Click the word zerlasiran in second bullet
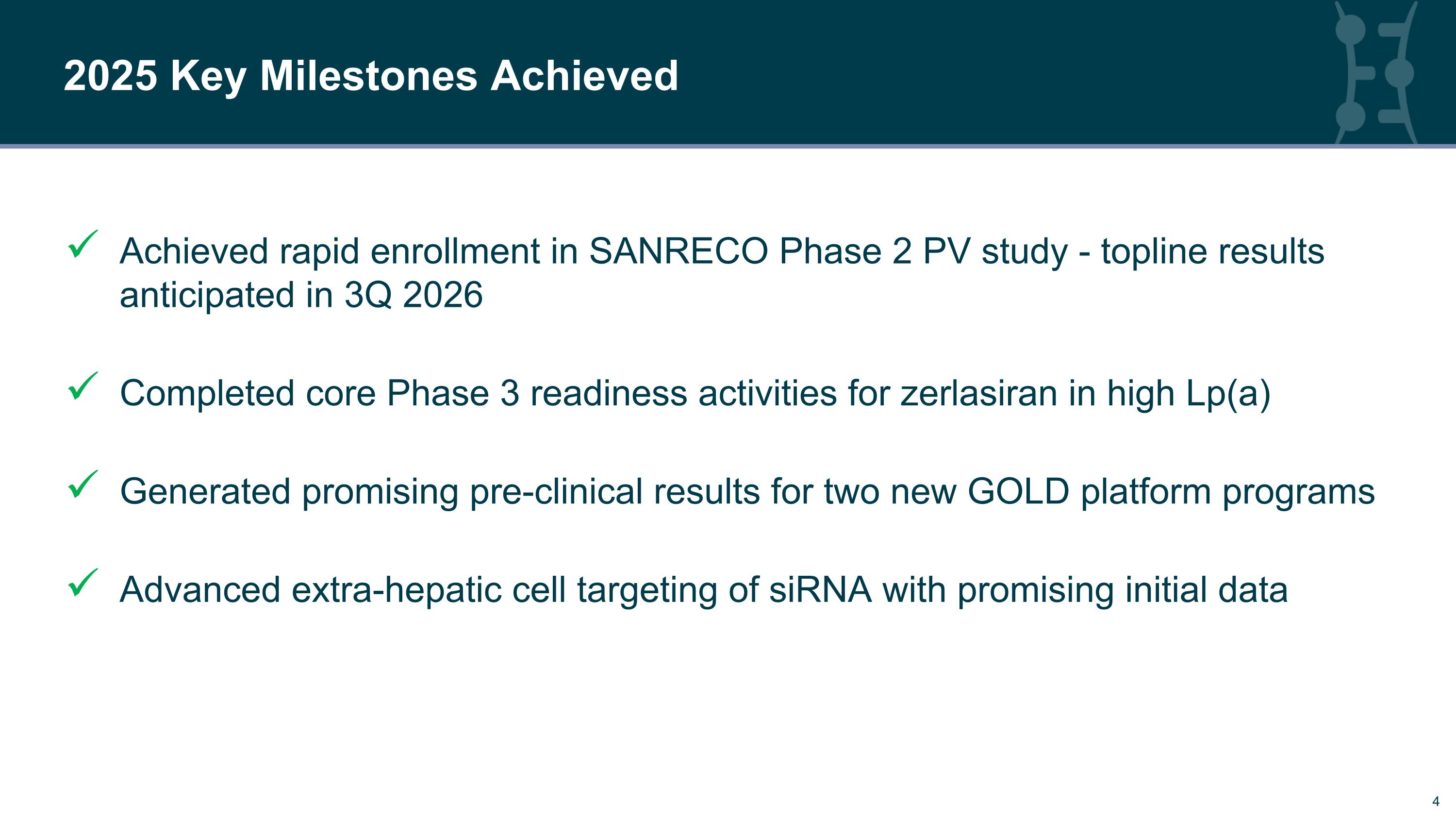The height and width of the screenshot is (819, 1456). [979, 393]
